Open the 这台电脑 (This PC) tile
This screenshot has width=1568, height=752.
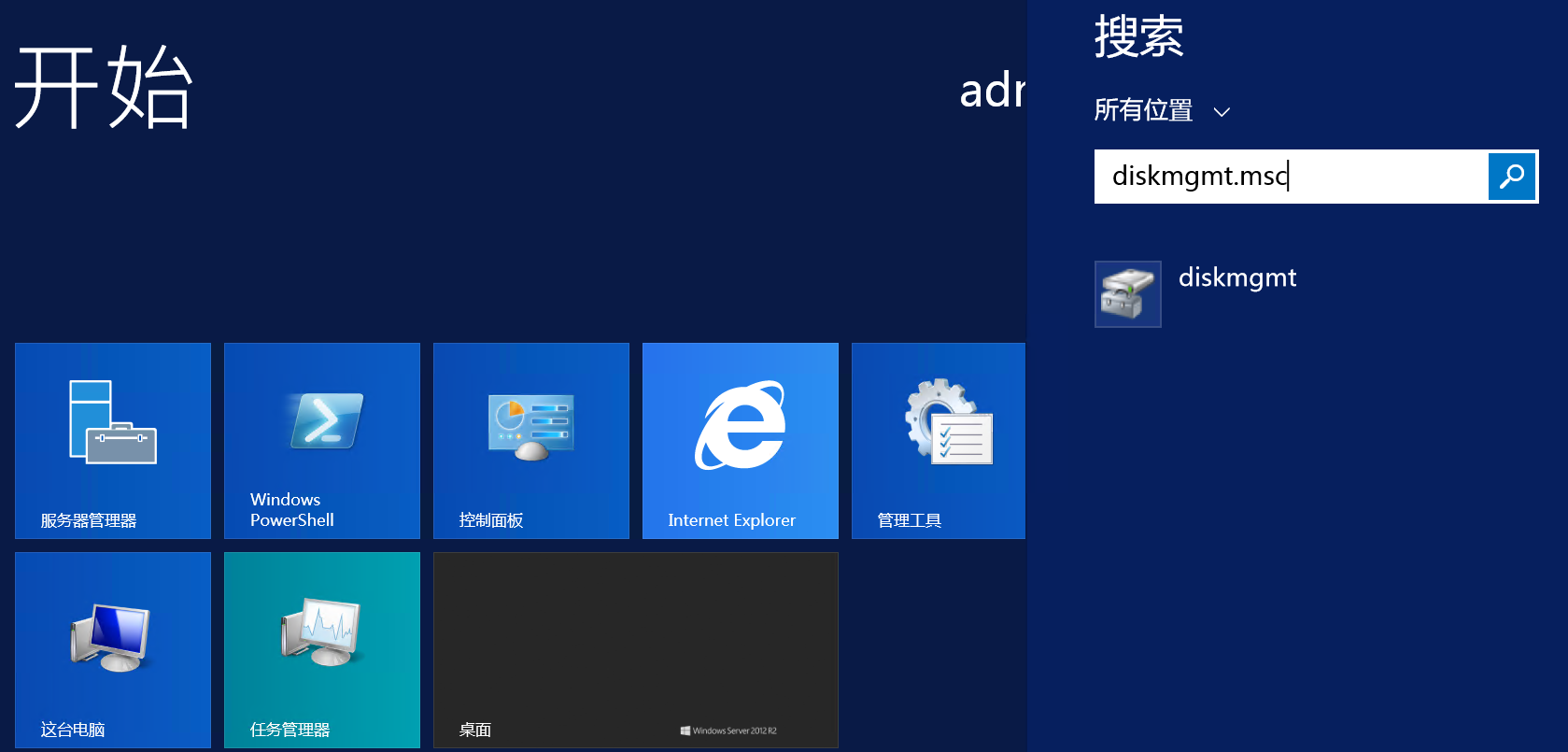[x=113, y=649]
